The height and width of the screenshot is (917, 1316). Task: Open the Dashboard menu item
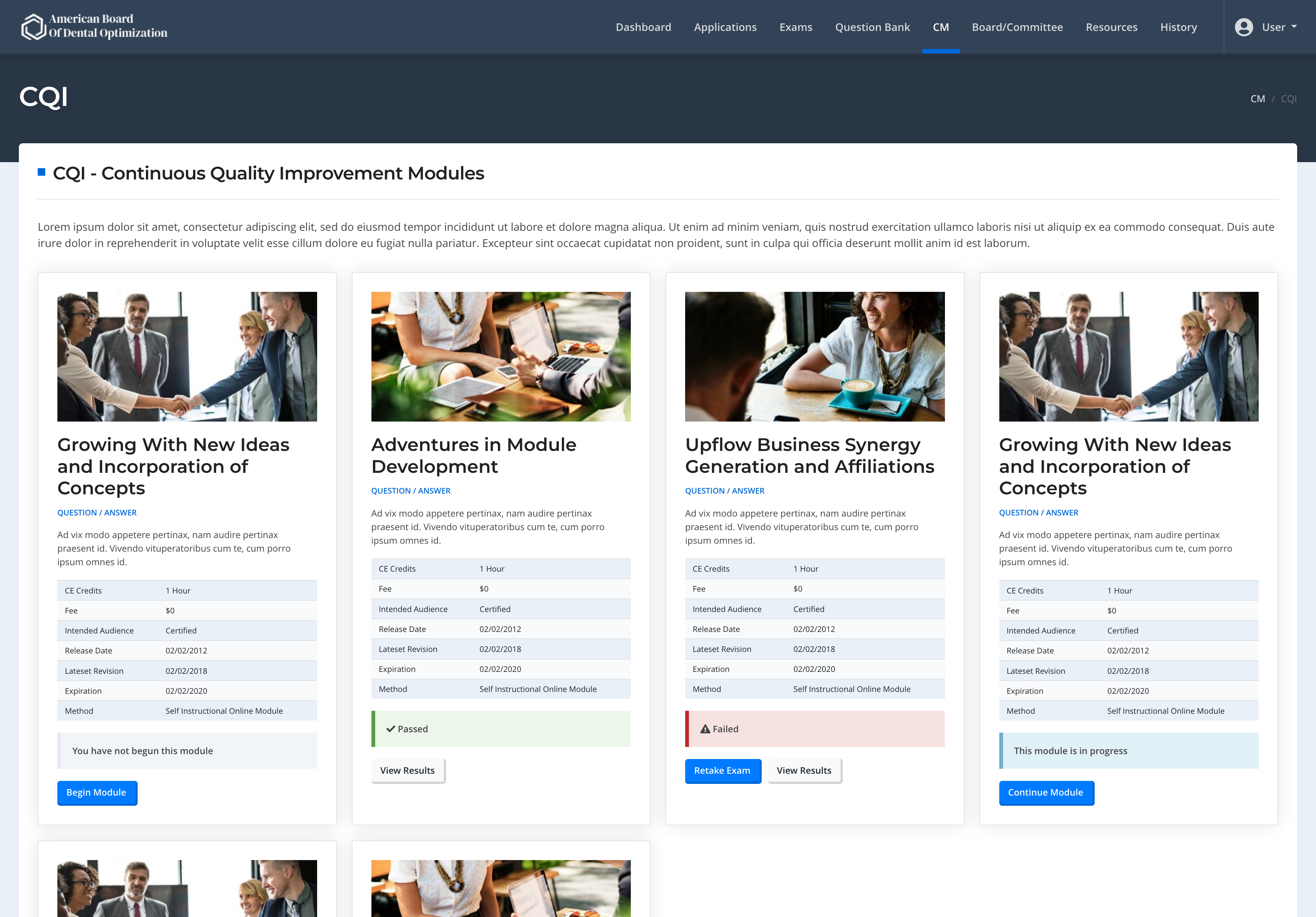pos(643,27)
